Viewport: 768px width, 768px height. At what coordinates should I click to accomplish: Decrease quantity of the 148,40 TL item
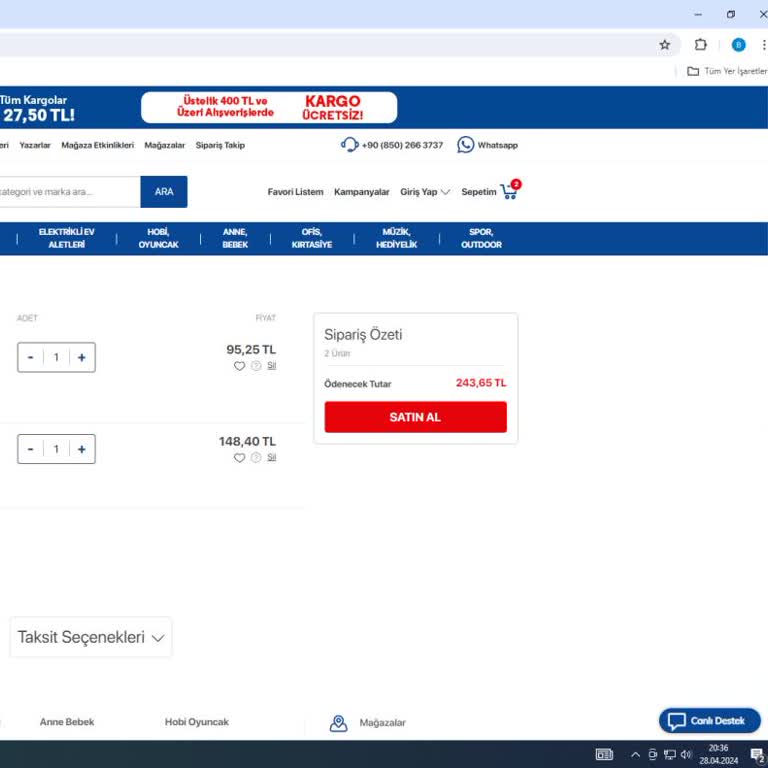click(x=30, y=449)
